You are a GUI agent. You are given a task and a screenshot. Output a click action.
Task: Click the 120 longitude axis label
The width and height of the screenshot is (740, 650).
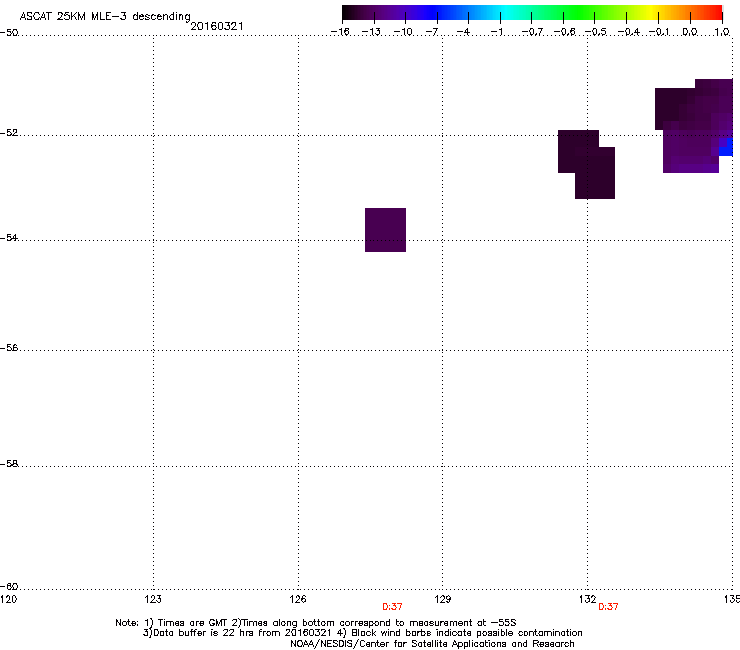point(8,599)
